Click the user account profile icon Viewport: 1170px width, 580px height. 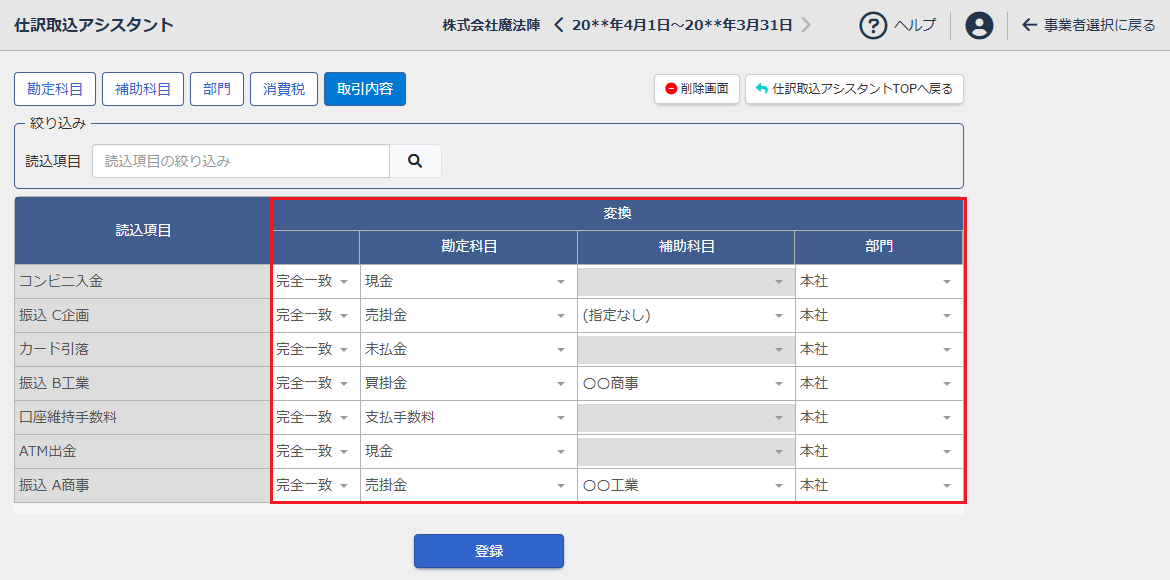pos(979,25)
